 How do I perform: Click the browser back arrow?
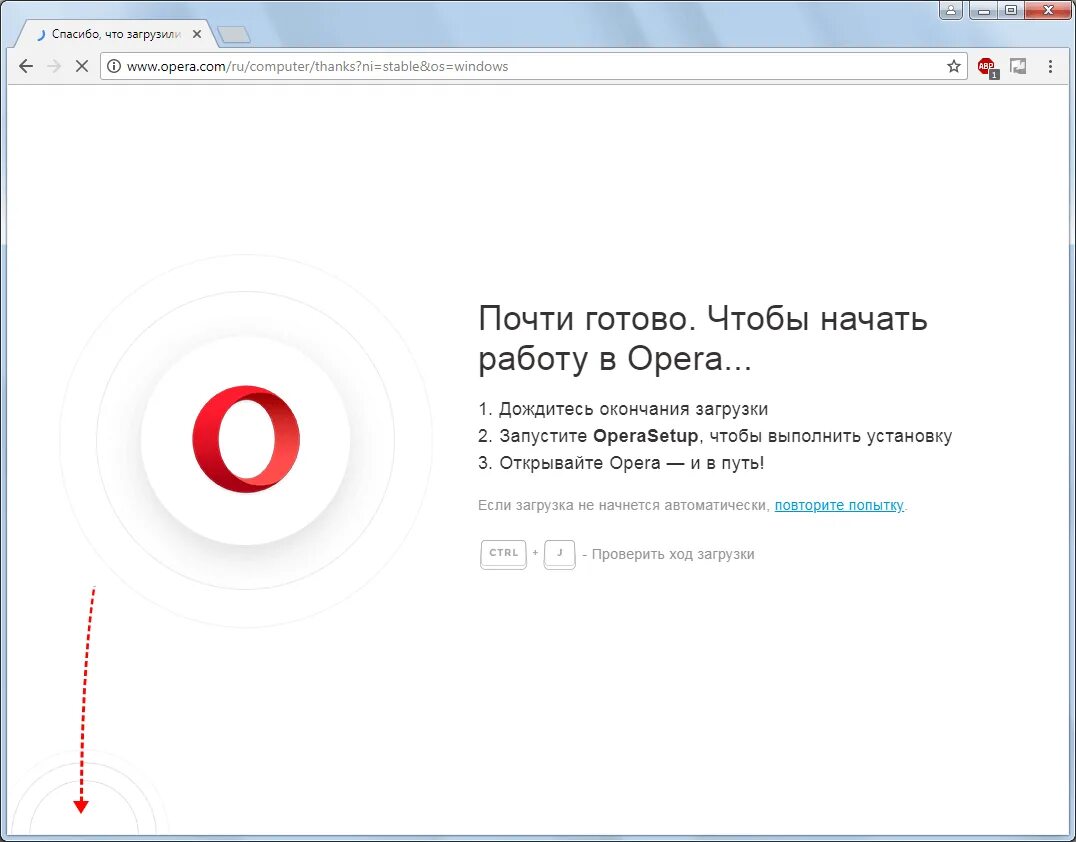[x=26, y=67]
